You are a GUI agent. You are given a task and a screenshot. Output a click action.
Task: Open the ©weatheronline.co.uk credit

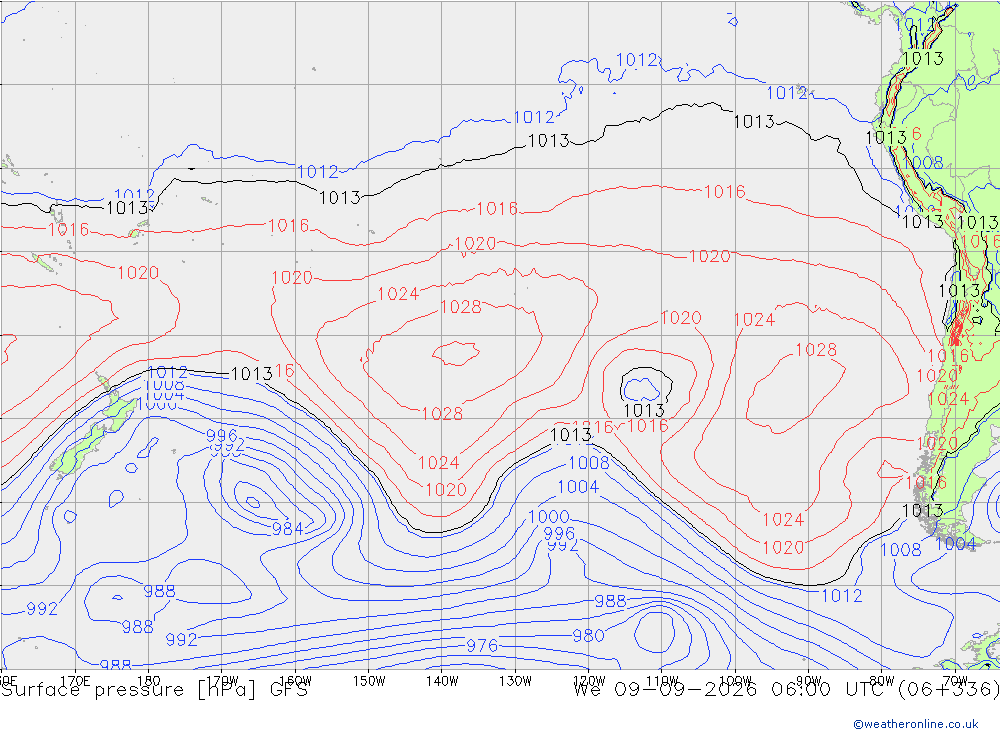(x=916, y=724)
